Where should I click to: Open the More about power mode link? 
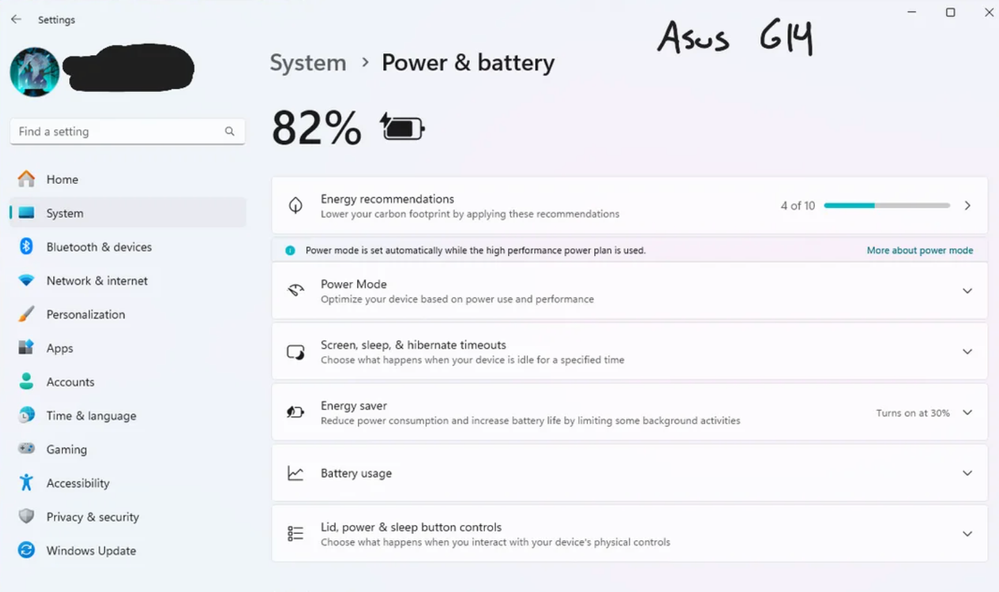point(919,250)
